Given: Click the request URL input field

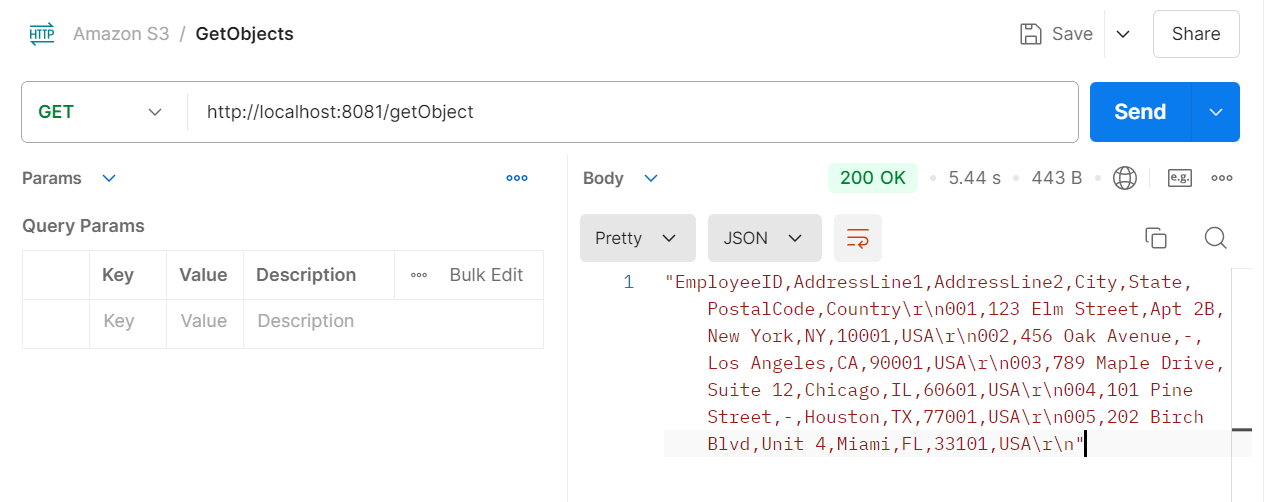Looking at the screenshot, I should 630,112.
